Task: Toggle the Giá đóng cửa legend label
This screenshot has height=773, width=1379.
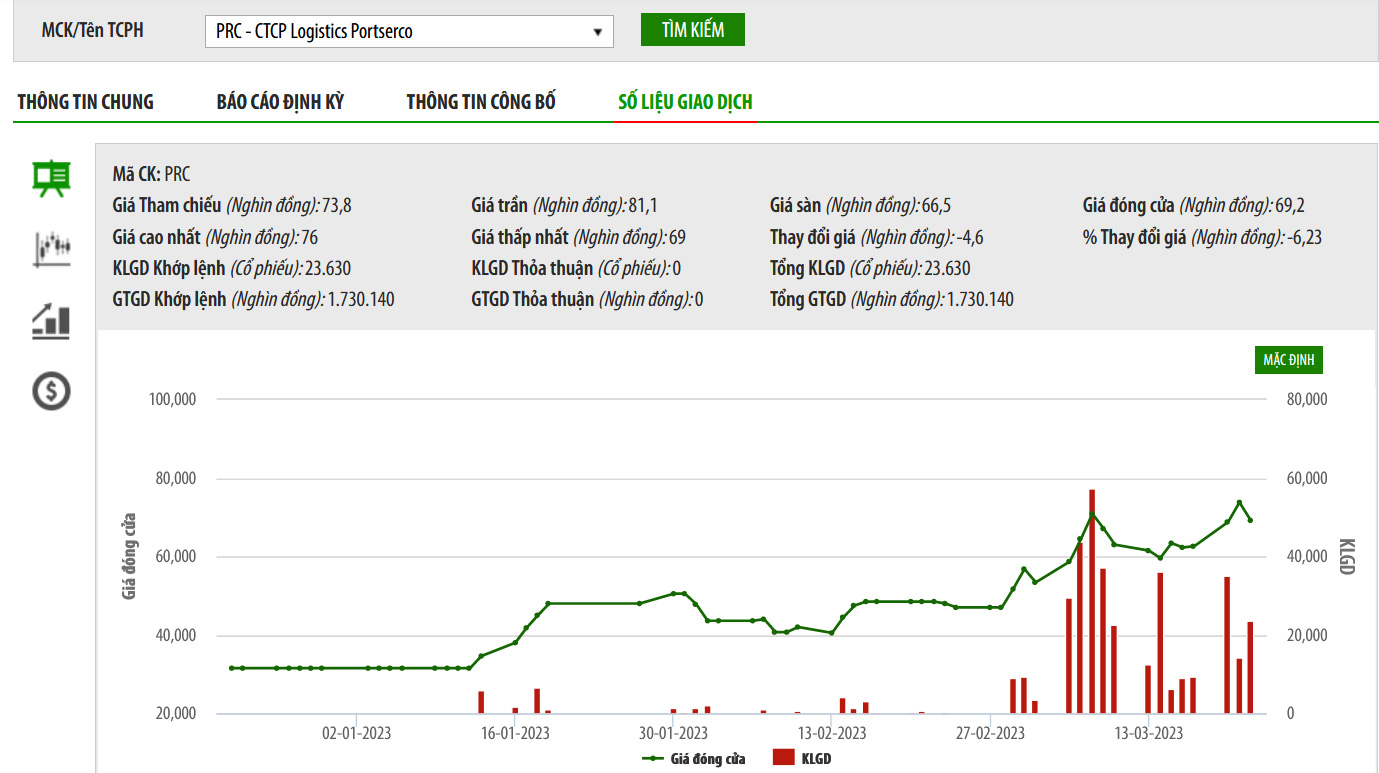Action: point(707,759)
